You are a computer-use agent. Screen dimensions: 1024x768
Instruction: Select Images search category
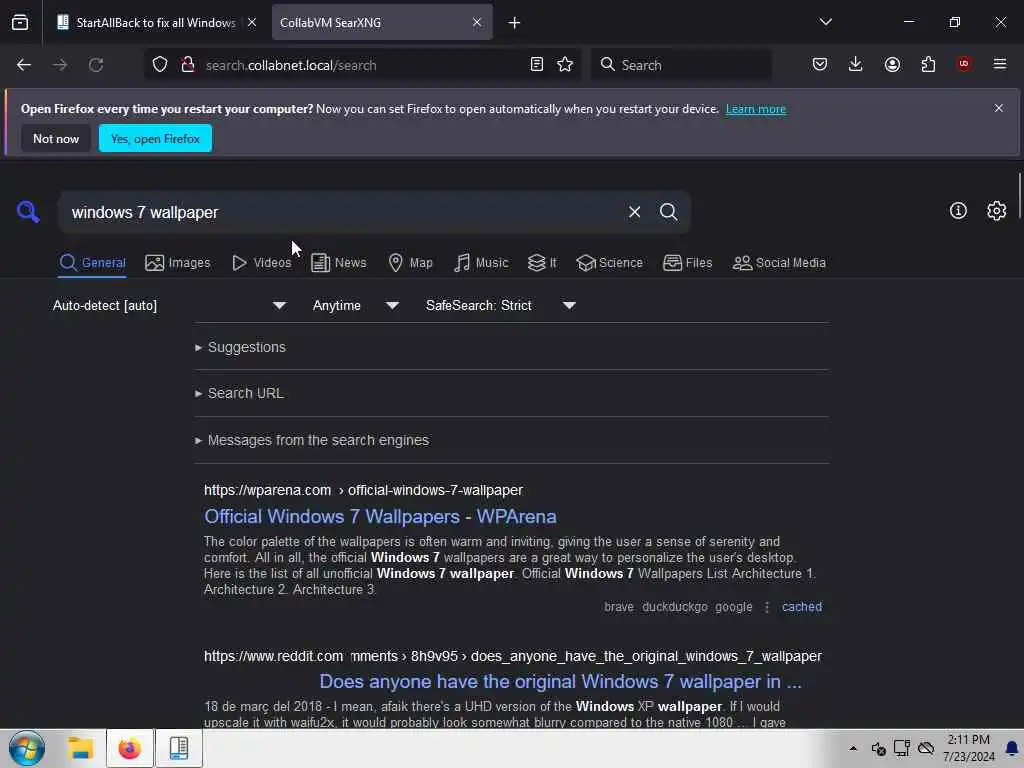[178, 263]
